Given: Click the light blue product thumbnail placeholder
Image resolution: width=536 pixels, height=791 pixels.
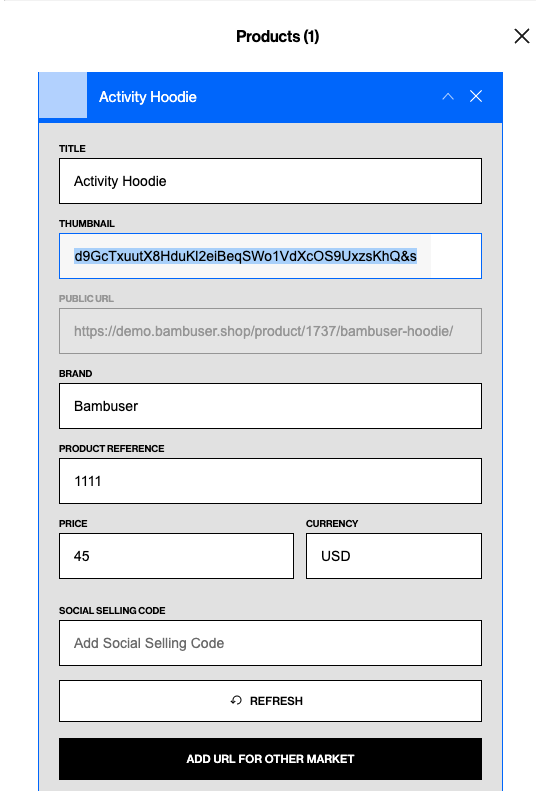Looking at the screenshot, I should (63, 95).
